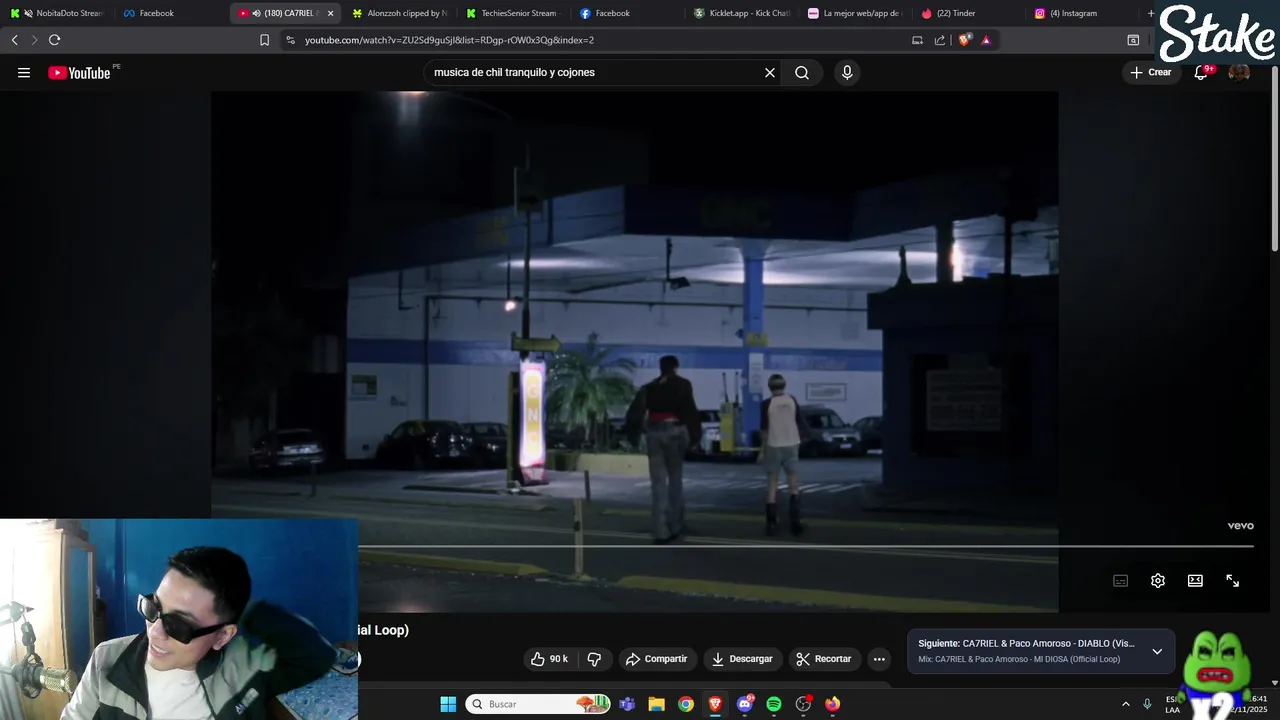The image size is (1280, 720).
Task: Switch to the Kicklet.app tab
Action: point(742,13)
